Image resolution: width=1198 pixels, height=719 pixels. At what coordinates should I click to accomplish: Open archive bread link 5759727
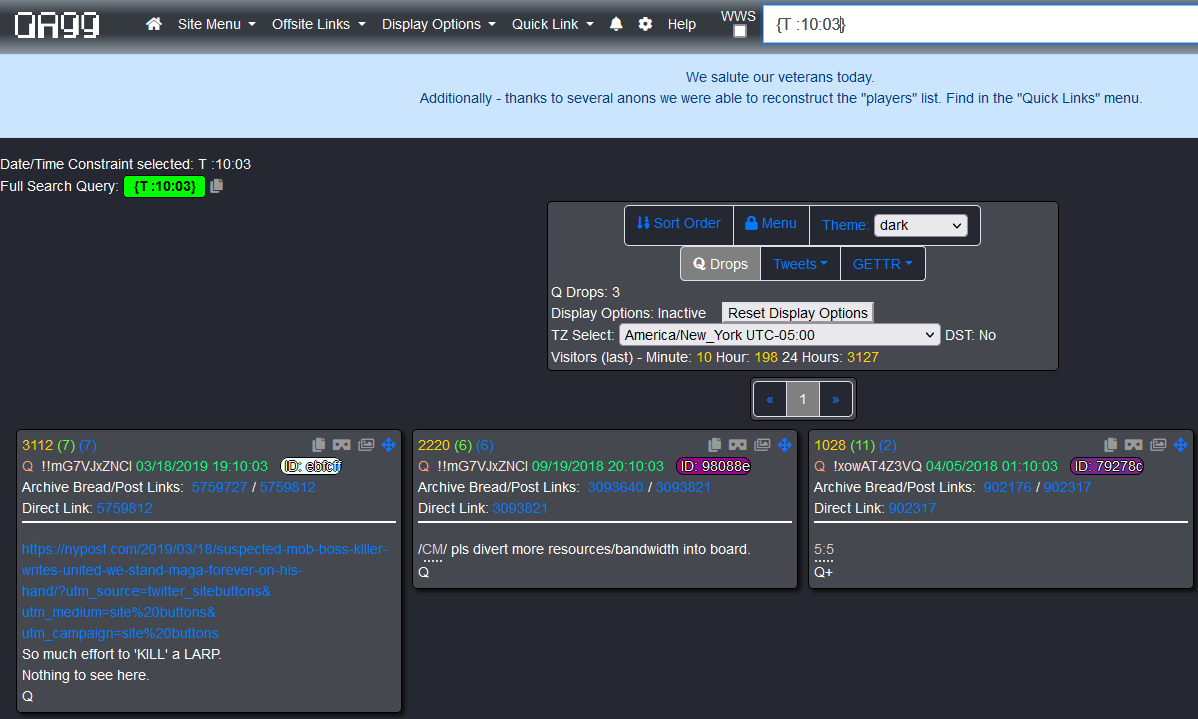point(219,487)
